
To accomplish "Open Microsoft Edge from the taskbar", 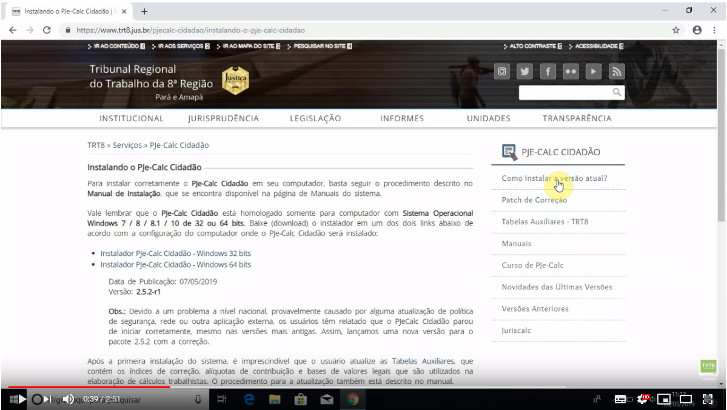I will [x=249, y=399].
